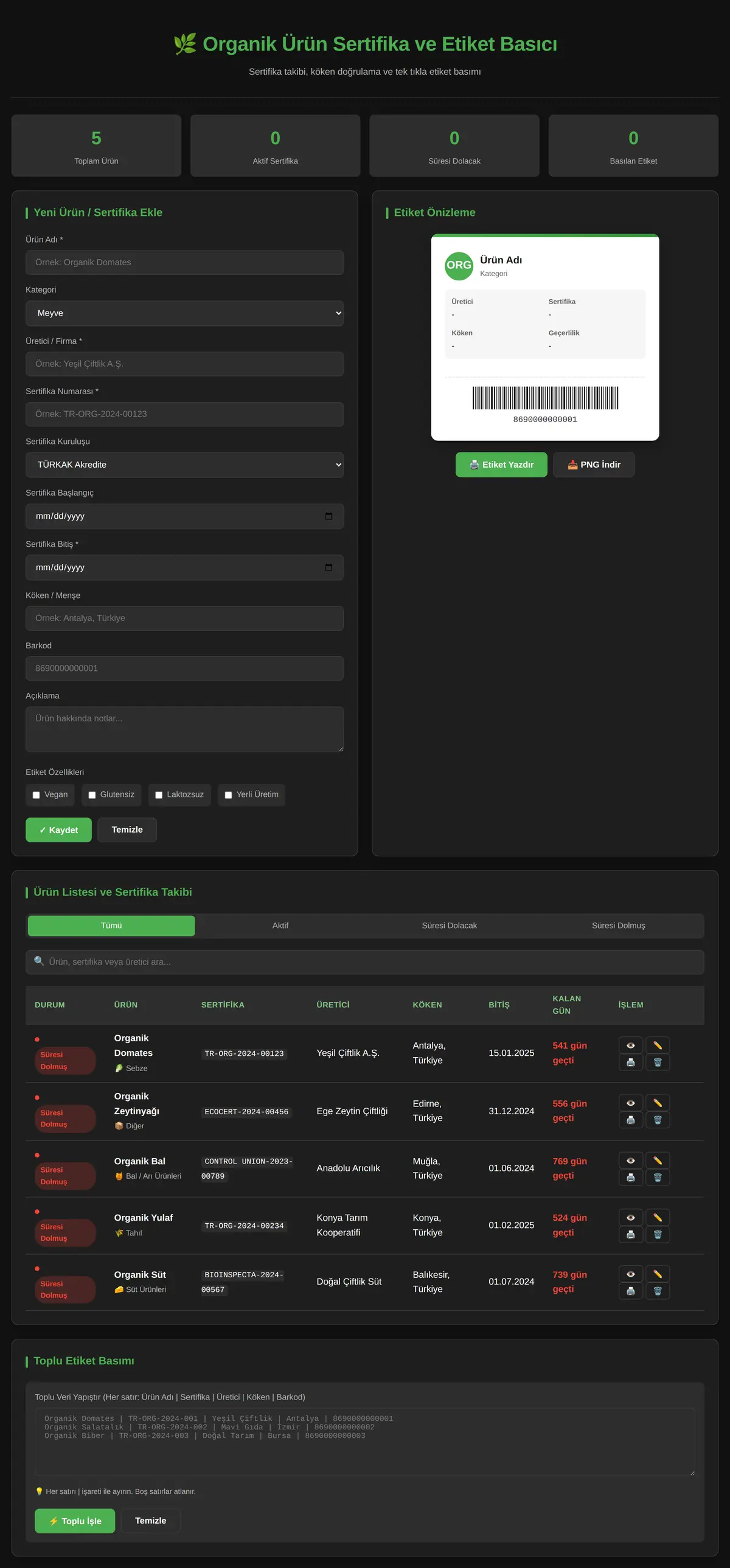
Task: Delete the Organik Süt product
Action: pos(658,1291)
